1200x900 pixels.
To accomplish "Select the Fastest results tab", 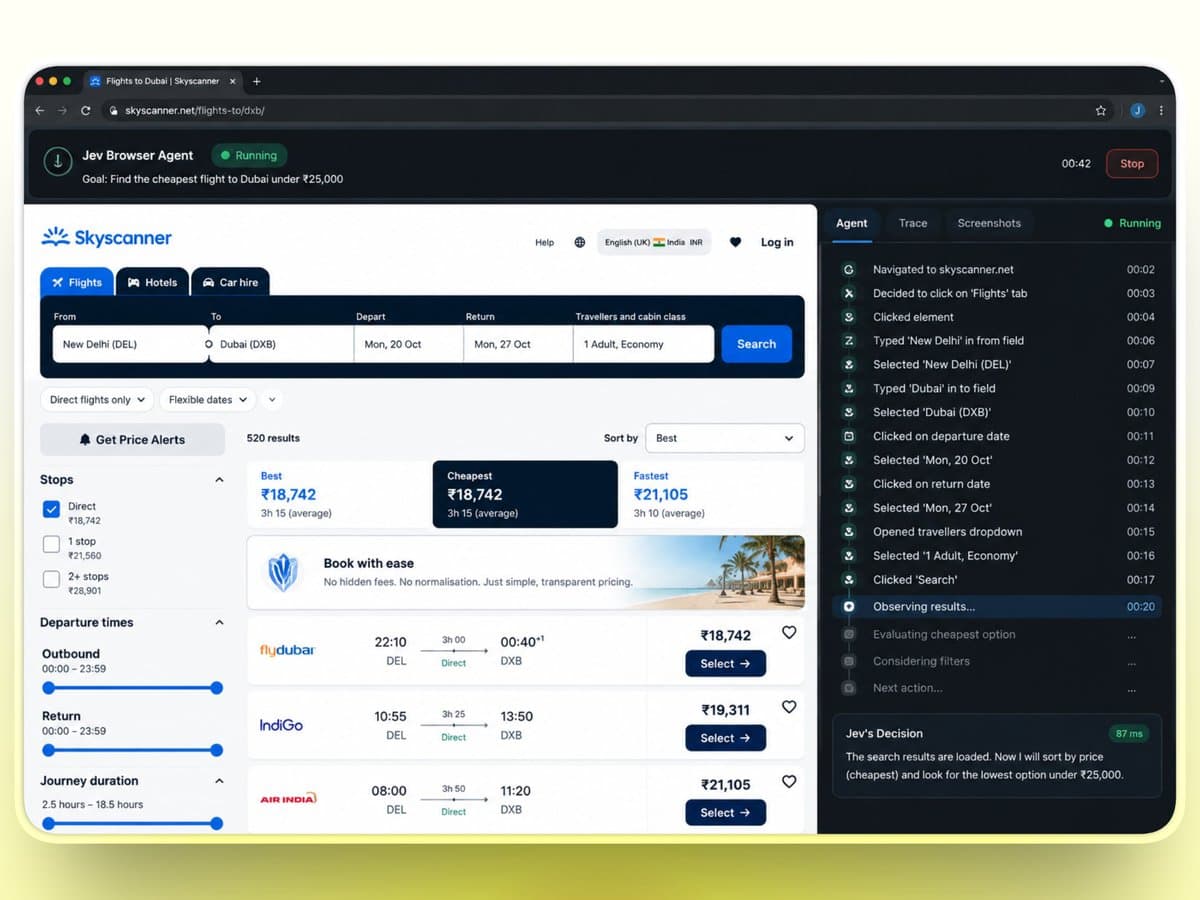I will pos(712,494).
